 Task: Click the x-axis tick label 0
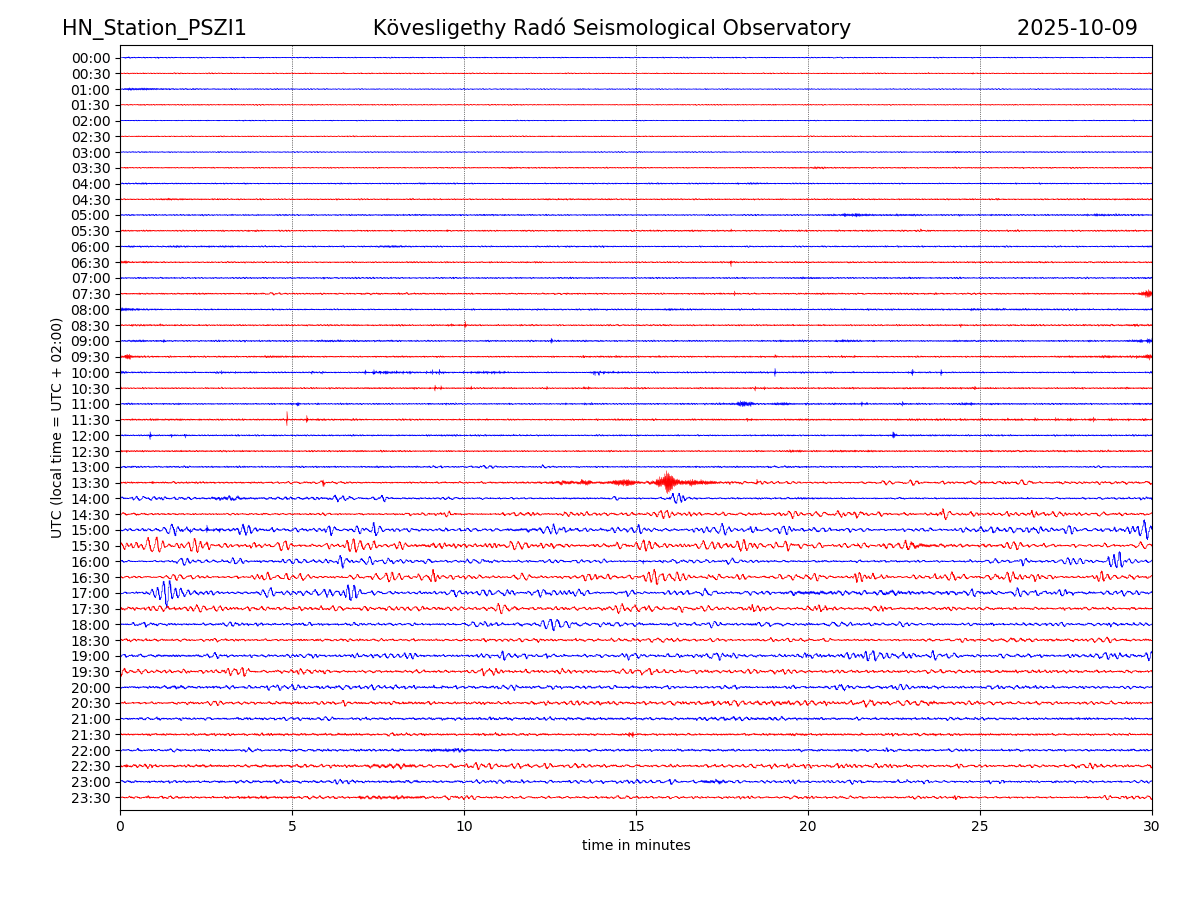tap(120, 827)
